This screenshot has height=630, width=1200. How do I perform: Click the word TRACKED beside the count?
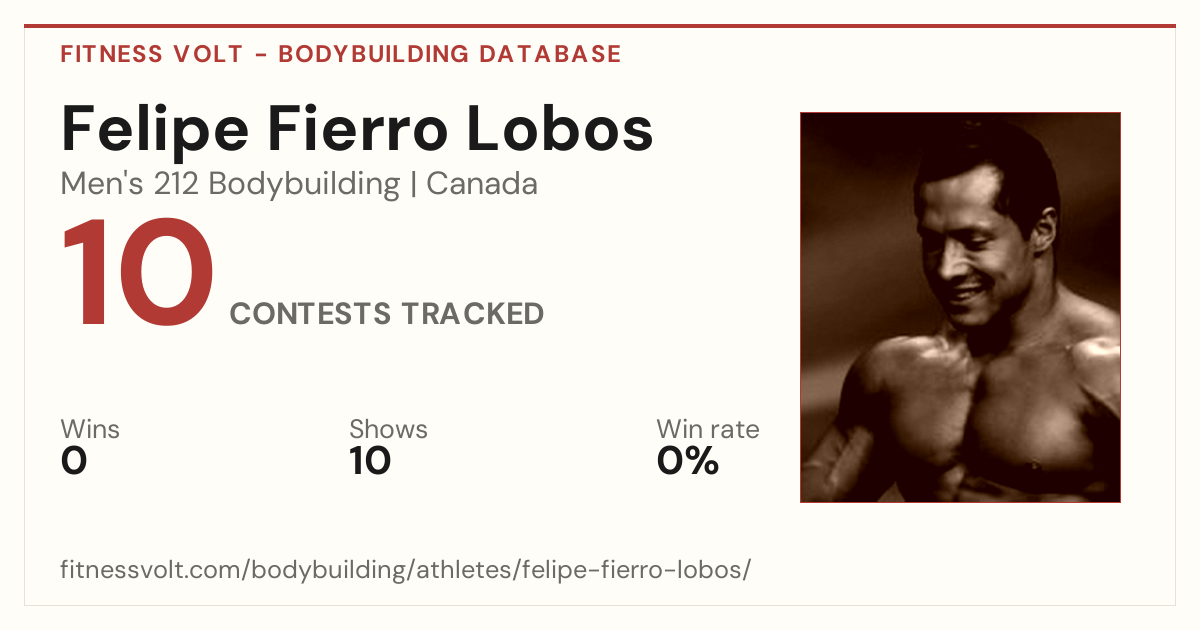point(473,314)
